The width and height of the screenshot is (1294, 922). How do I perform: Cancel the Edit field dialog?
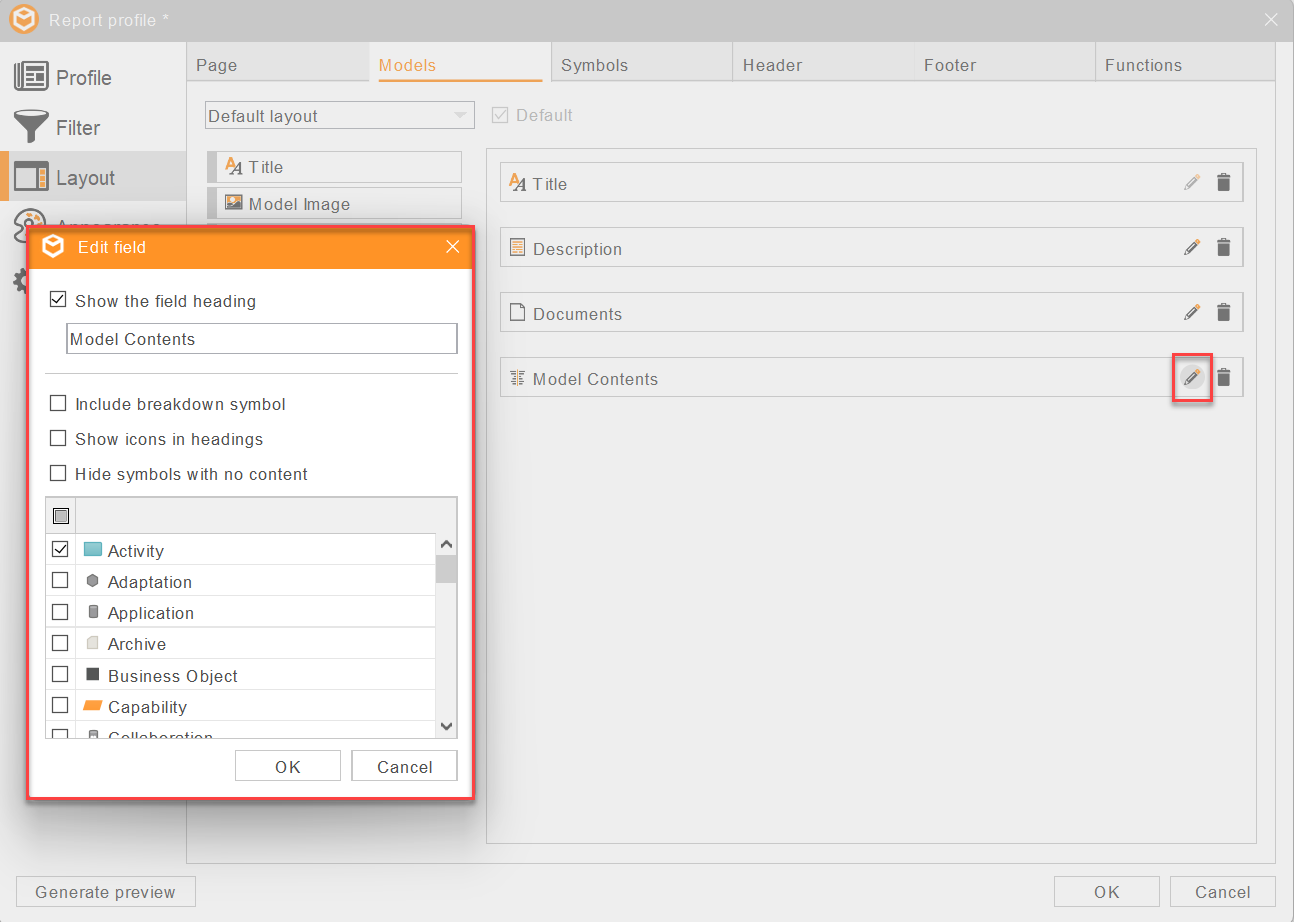click(x=405, y=767)
